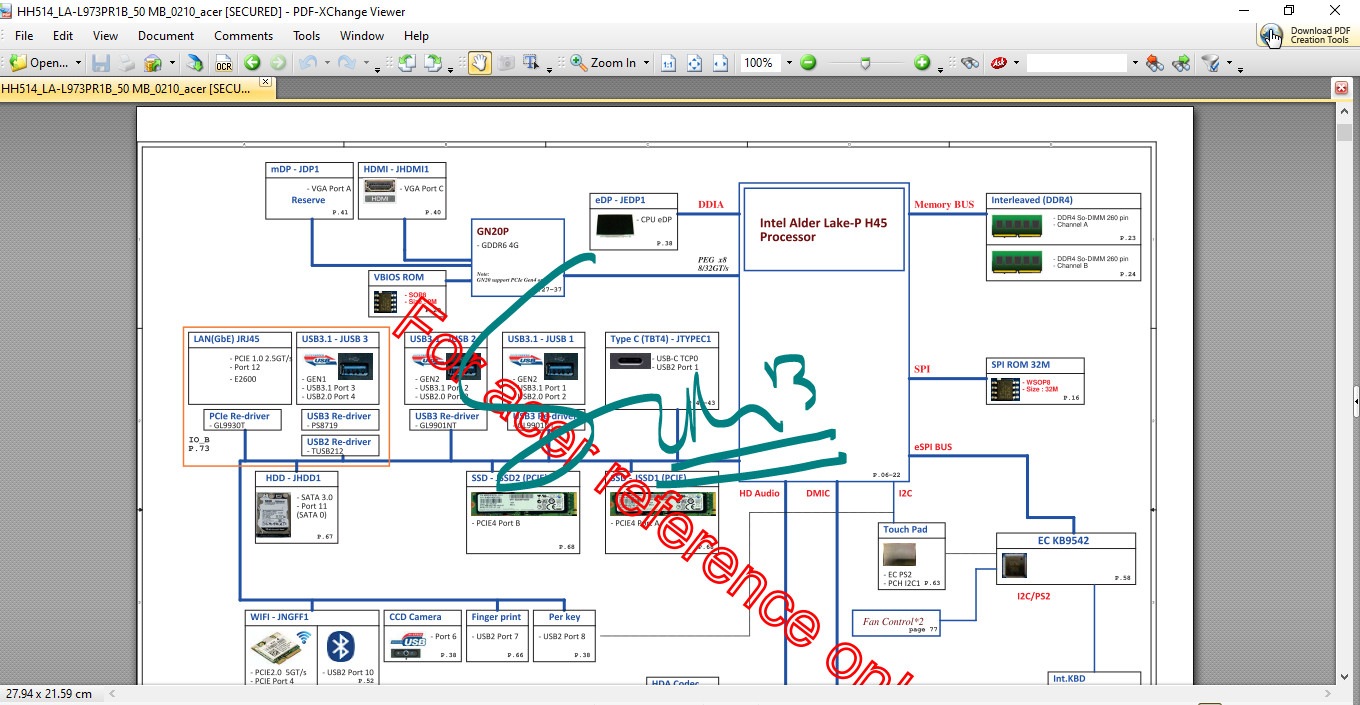Select the Text Select tool
1360x705 pixels.
(x=532, y=63)
